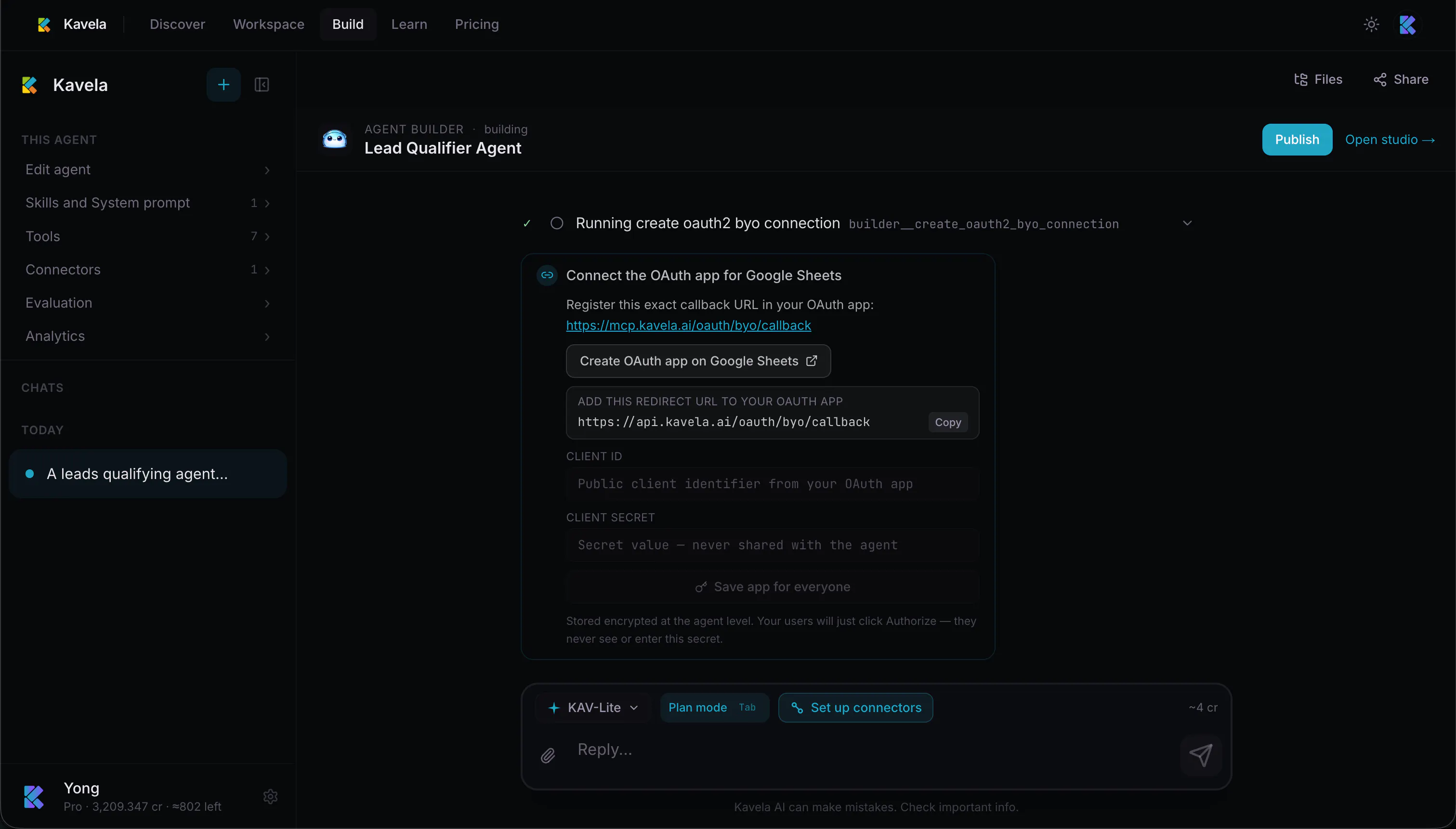The width and height of the screenshot is (1456, 829).
Task: Click the builder__create_oauth2_byo_connection code label
Action: [x=984, y=224]
